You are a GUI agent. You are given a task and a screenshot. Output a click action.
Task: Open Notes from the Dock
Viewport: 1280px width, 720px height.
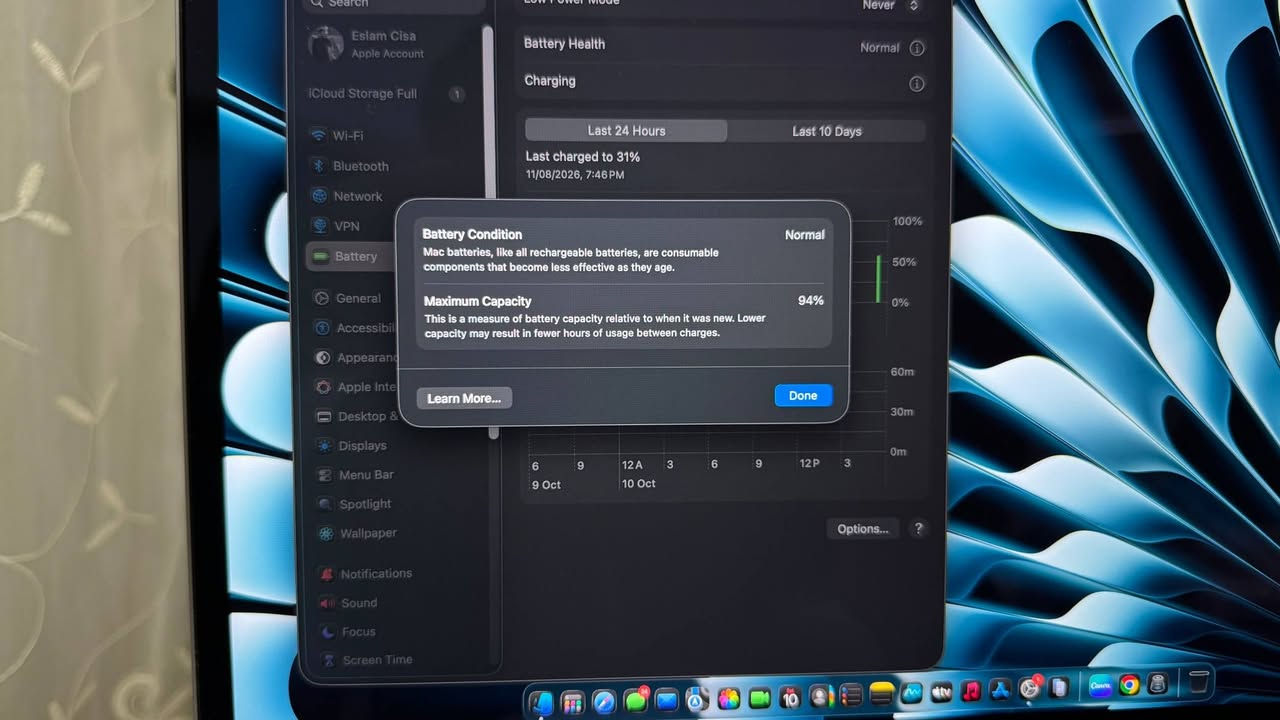coord(881,693)
